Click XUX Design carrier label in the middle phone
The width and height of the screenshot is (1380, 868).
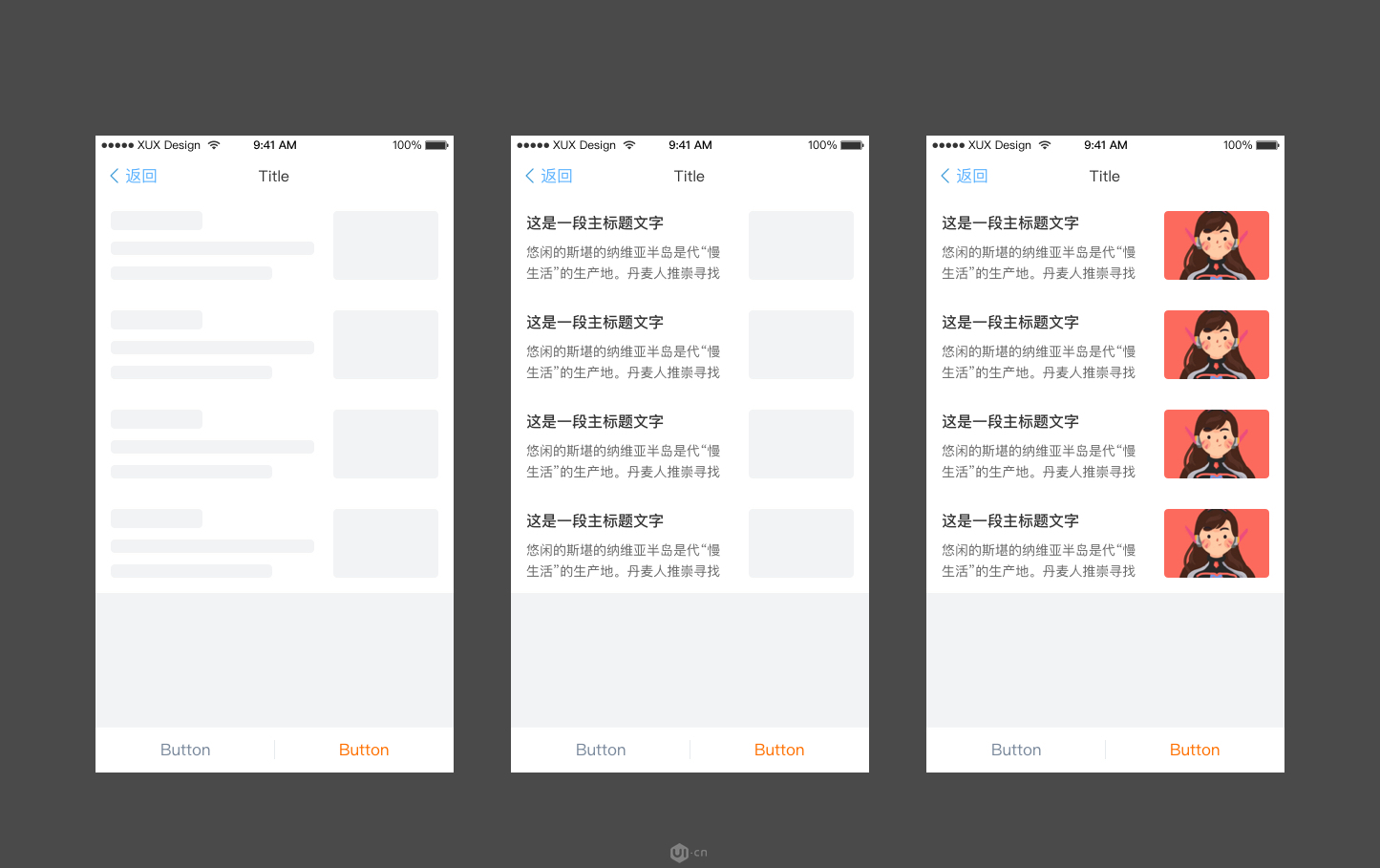tap(584, 145)
